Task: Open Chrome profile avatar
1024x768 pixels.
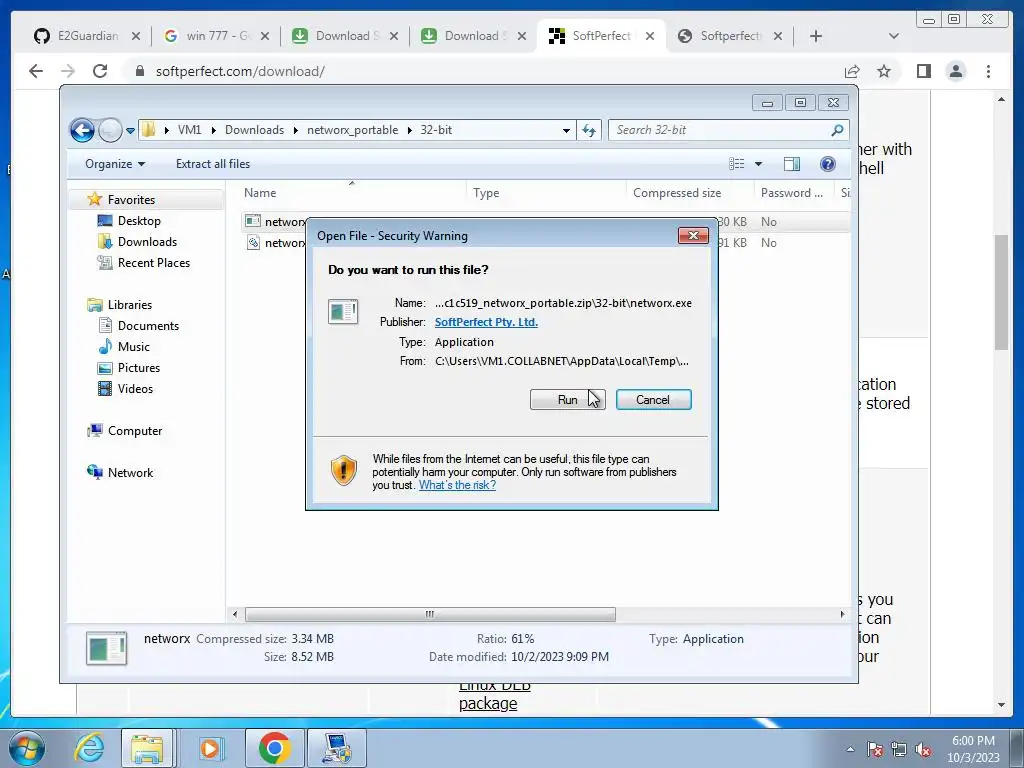Action: point(955,71)
